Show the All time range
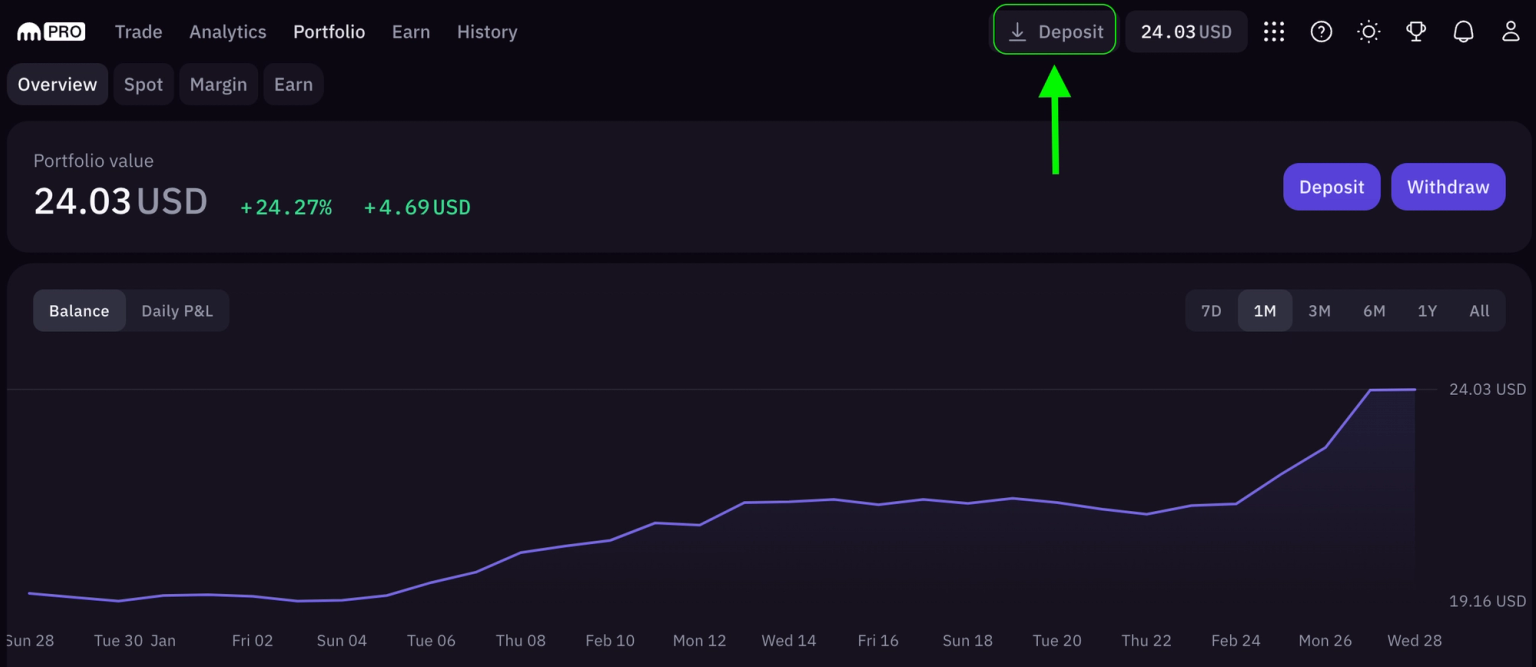This screenshot has height=667, width=1536. pos(1479,311)
